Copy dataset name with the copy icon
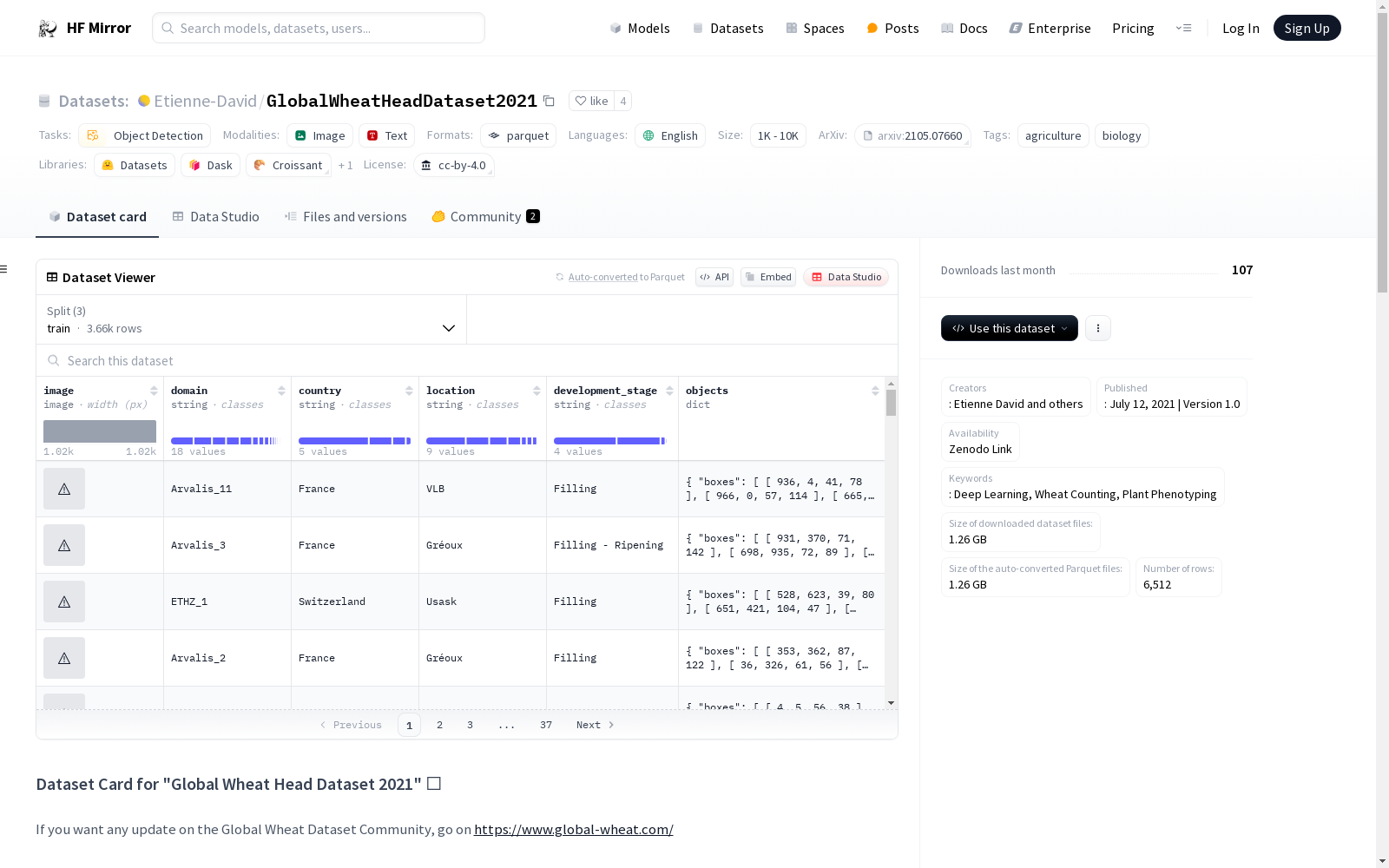The height and width of the screenshot is (868, 1389). [x=549, y=101]
